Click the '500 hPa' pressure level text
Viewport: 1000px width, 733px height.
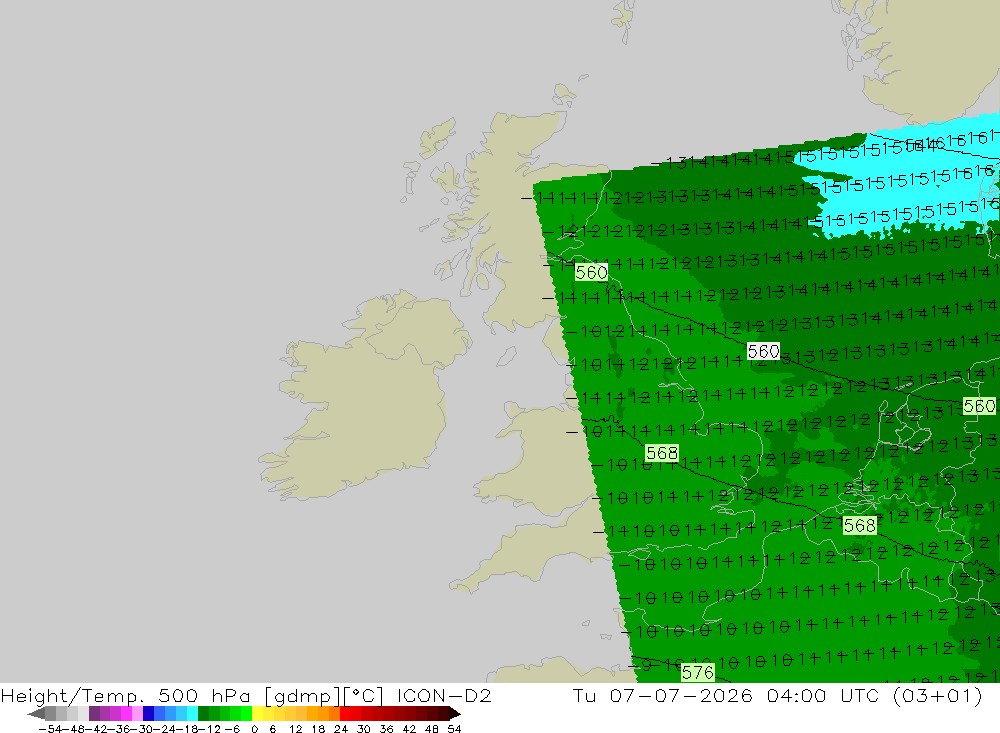204,696
